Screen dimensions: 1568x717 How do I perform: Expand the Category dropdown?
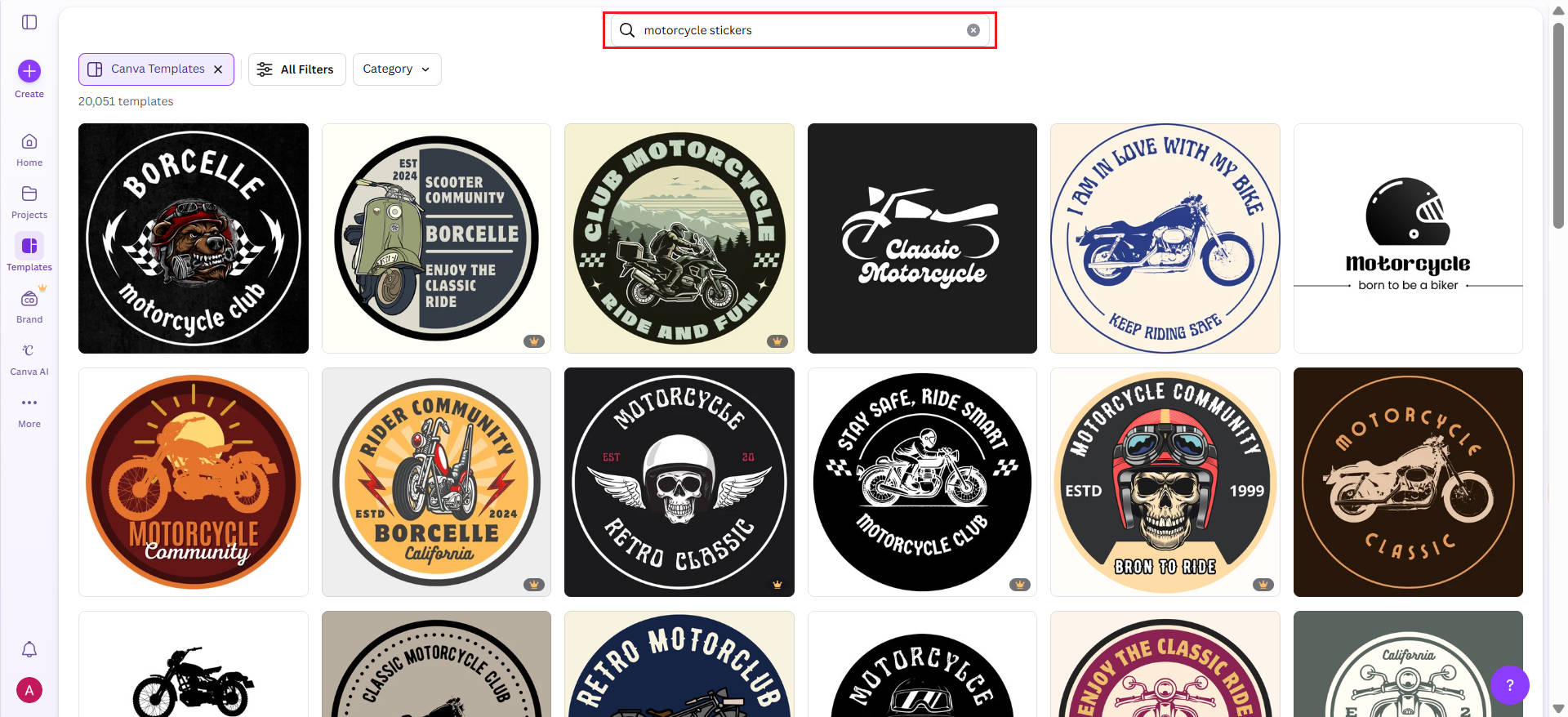click(397, 69)
